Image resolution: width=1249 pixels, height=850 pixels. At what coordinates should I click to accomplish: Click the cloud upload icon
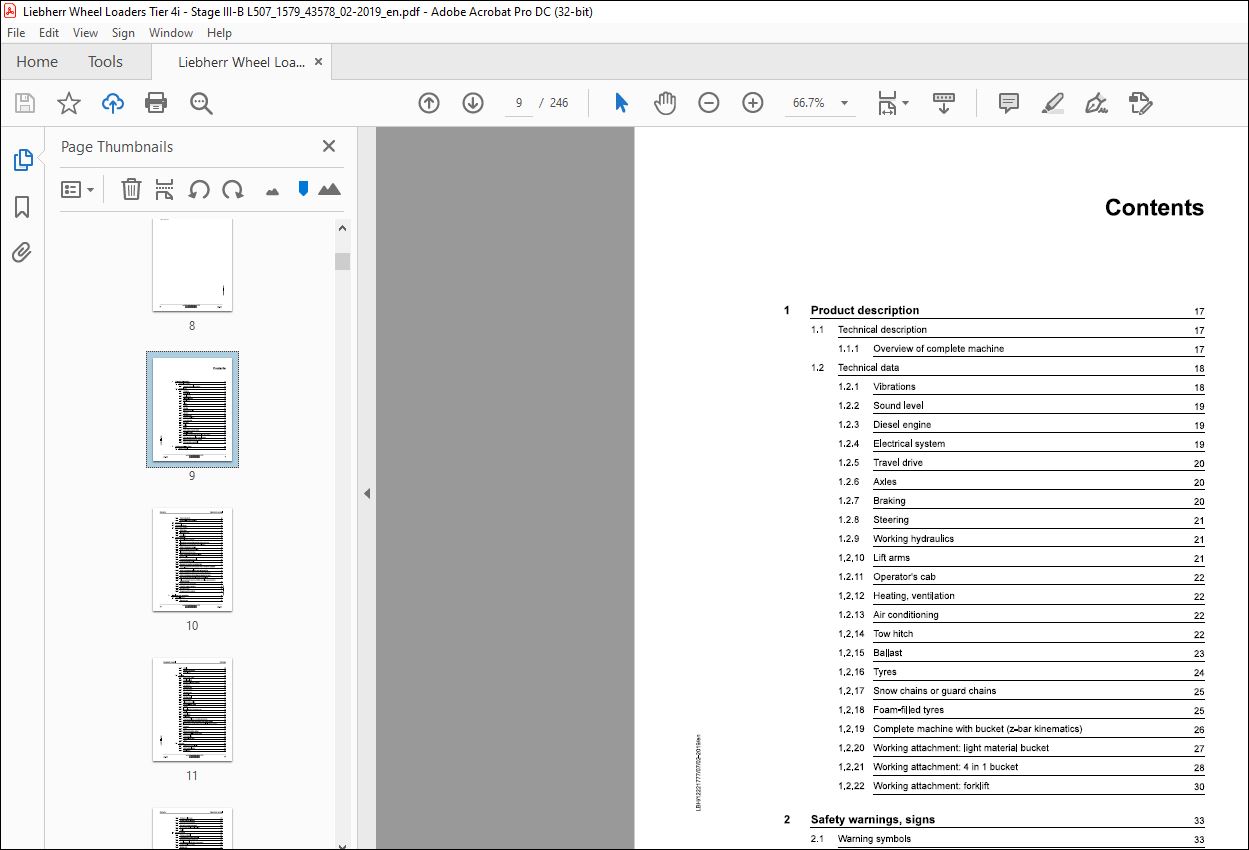(x=112, y=103)
